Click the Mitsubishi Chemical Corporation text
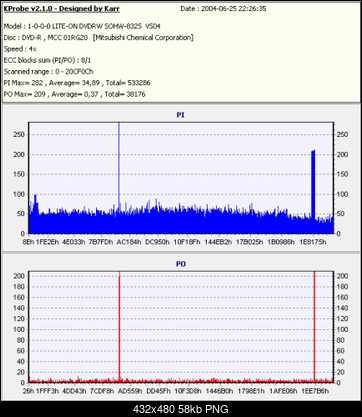Viewport: 362px width, 417px height. (x=143, y=37)
